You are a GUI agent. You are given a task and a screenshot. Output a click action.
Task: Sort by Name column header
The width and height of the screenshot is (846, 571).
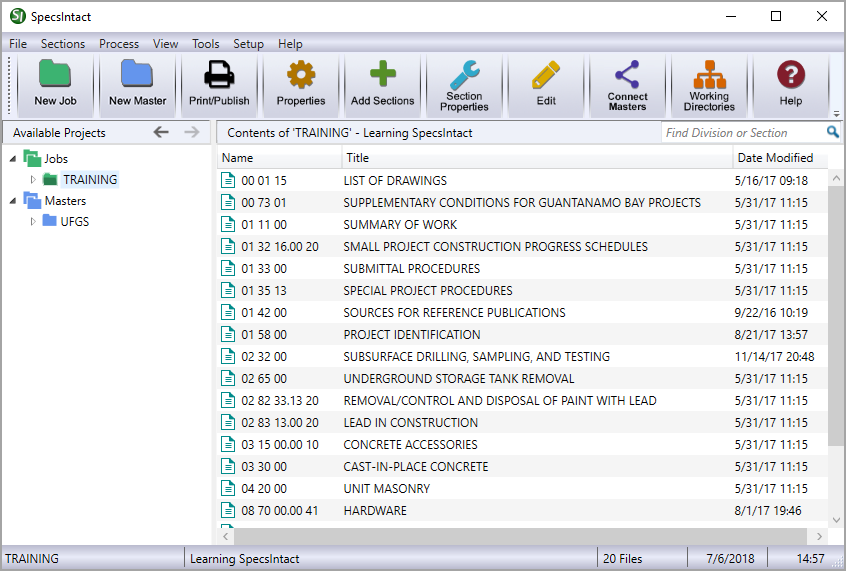pos(279,158)
